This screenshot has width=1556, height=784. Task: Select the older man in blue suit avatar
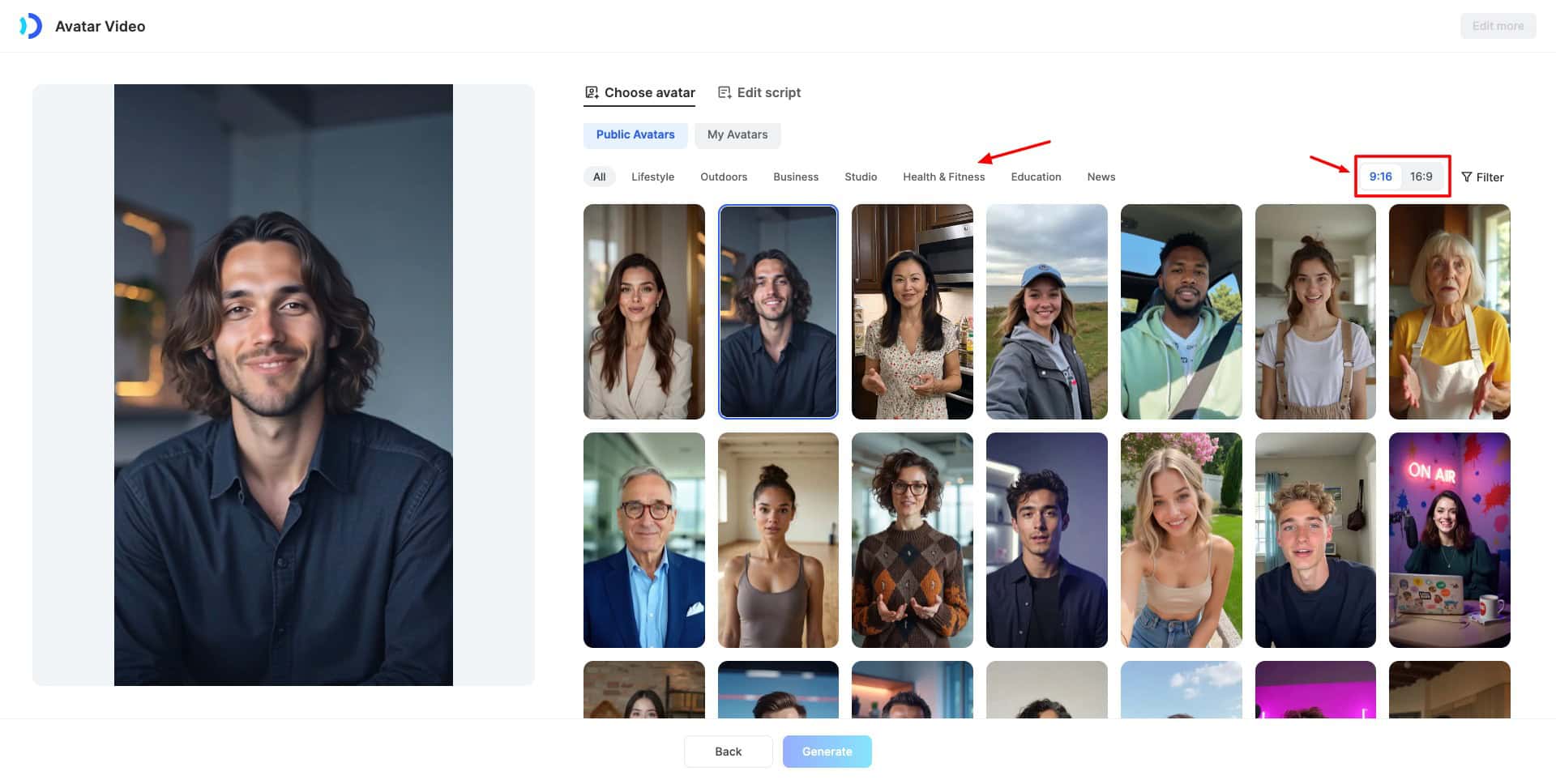click(643, 540)
